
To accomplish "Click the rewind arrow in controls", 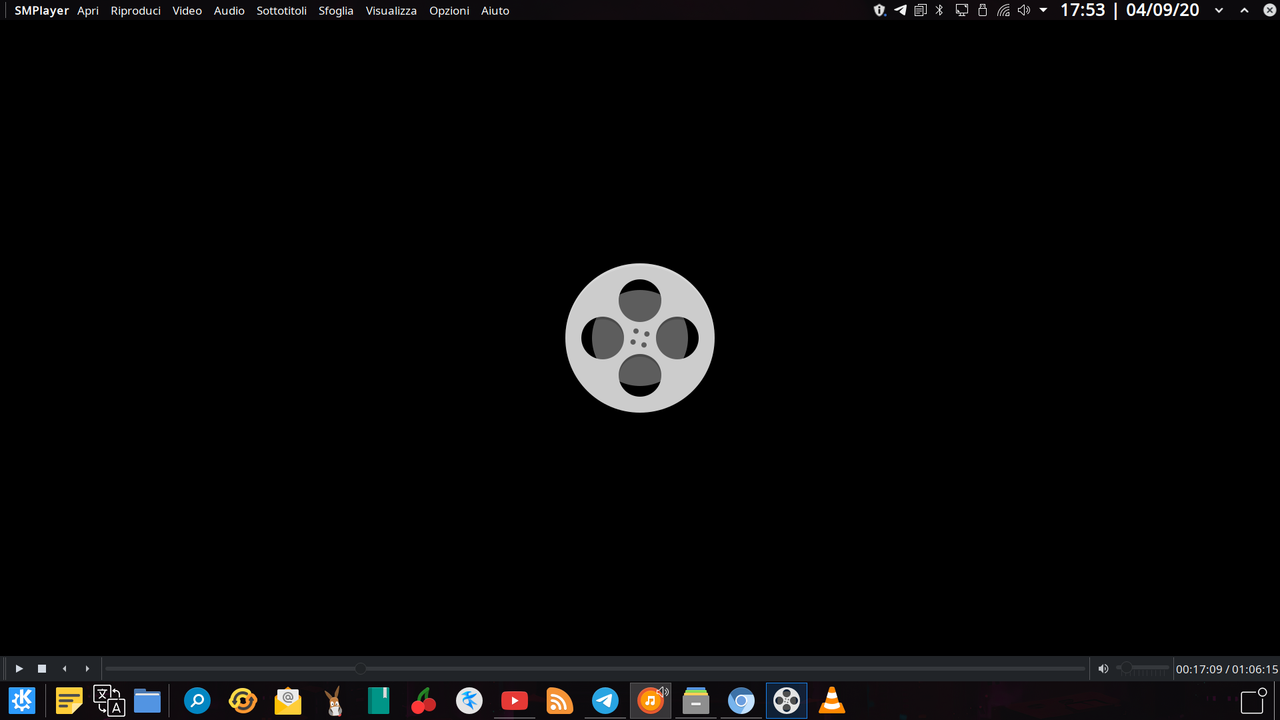I will tap(65, 668).
